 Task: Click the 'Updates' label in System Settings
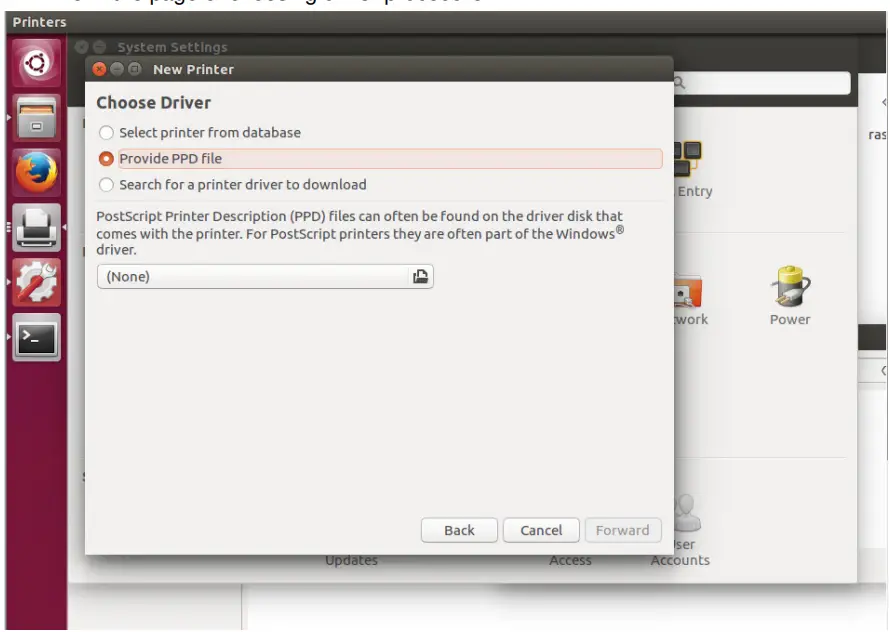pyautogui.click(x=351, y=560)
